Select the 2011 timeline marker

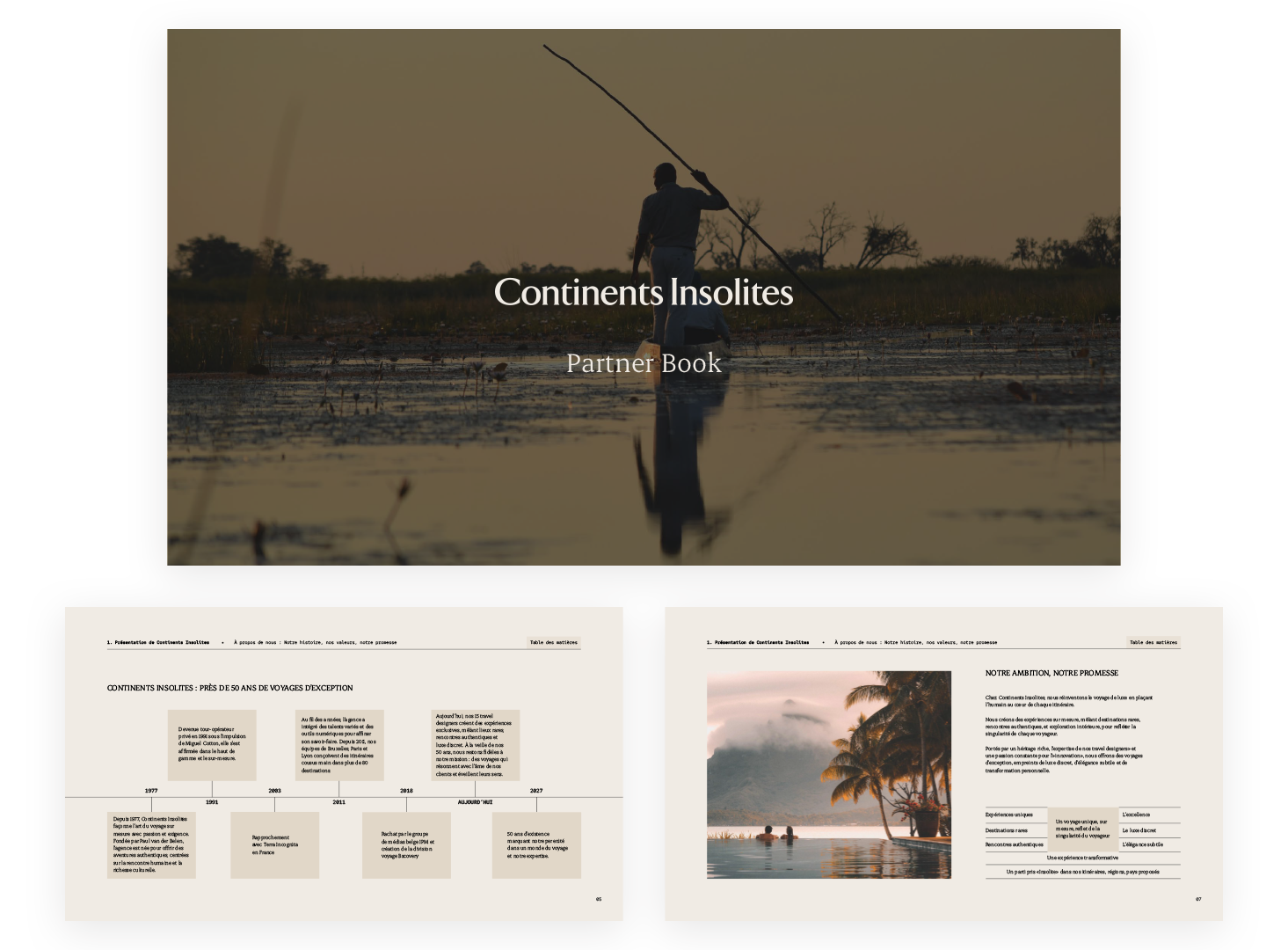click(x=338, y=802)
